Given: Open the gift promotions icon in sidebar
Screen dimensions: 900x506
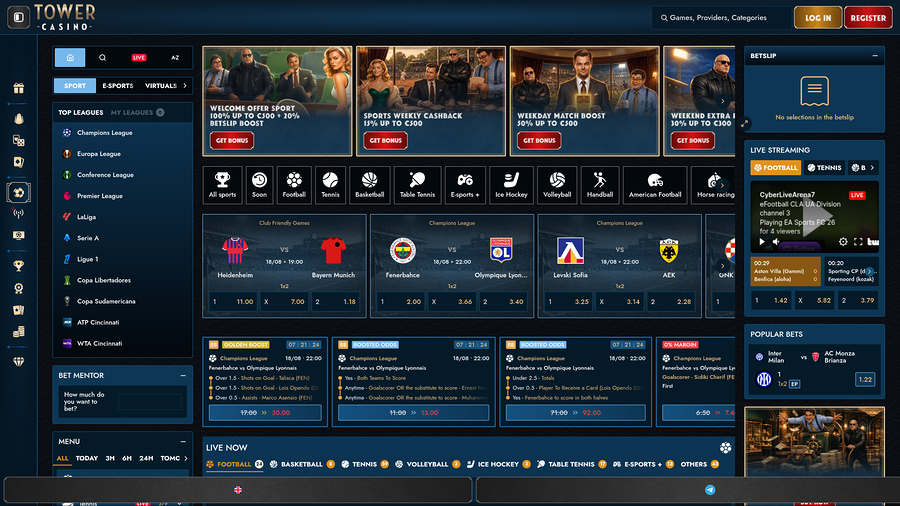Looking at the screenshot, I should pyautogui.click(x=18, y=88).
